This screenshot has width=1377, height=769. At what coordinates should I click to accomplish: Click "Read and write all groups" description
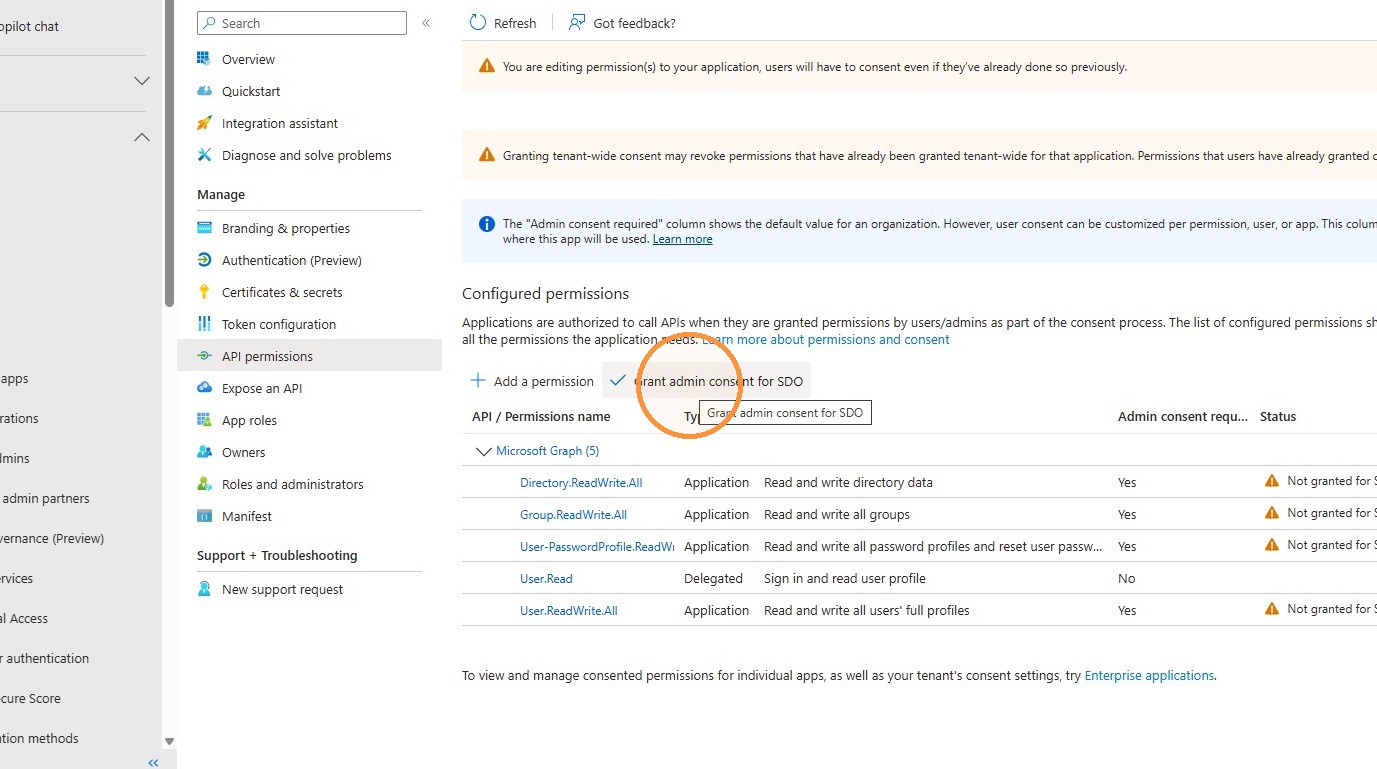[837, 515]
